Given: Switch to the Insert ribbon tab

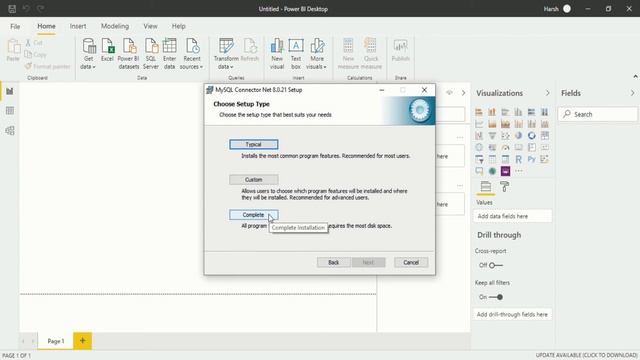Looking at the screenshot, I should tap(78, 26).
